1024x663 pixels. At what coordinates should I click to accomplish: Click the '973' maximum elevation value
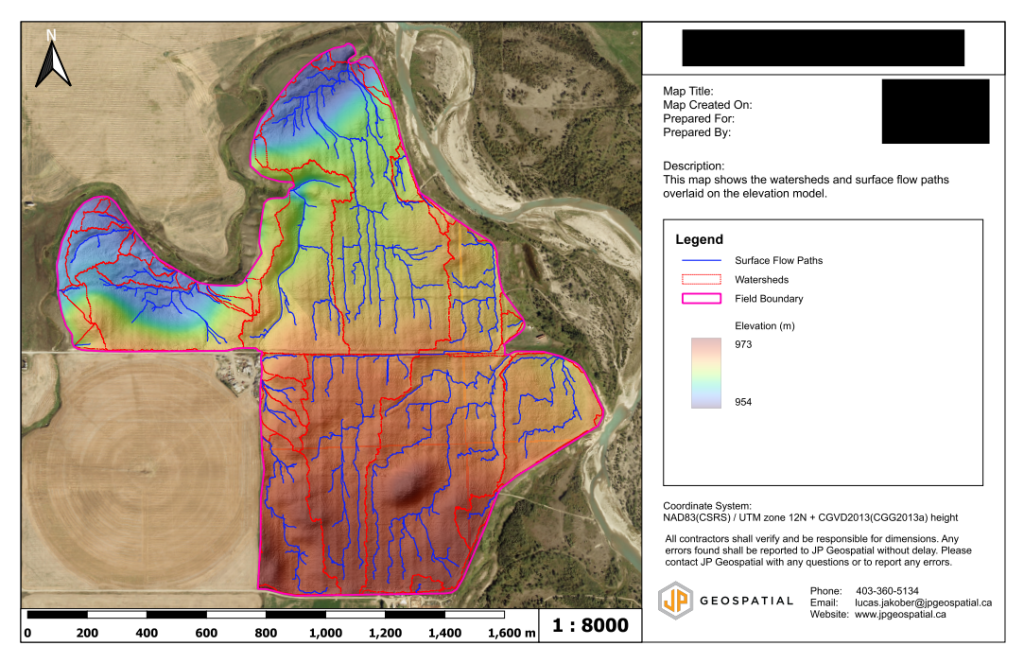tap(743, 344)
